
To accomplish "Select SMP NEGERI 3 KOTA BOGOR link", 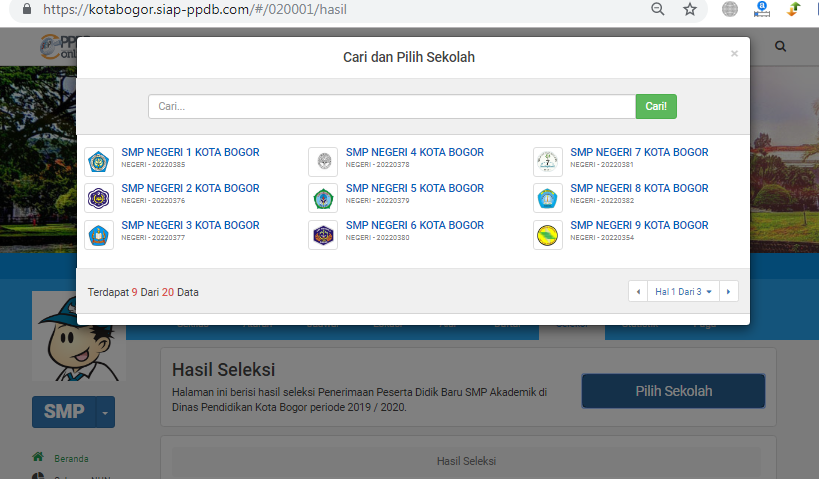I will 190,225.
